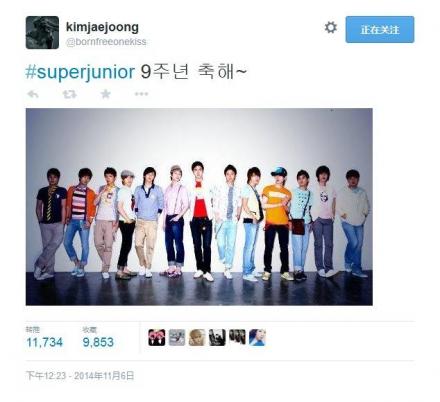Enlarge the attached group photo
The width and height of the screenshot is (440, 402).
point(199,207)
